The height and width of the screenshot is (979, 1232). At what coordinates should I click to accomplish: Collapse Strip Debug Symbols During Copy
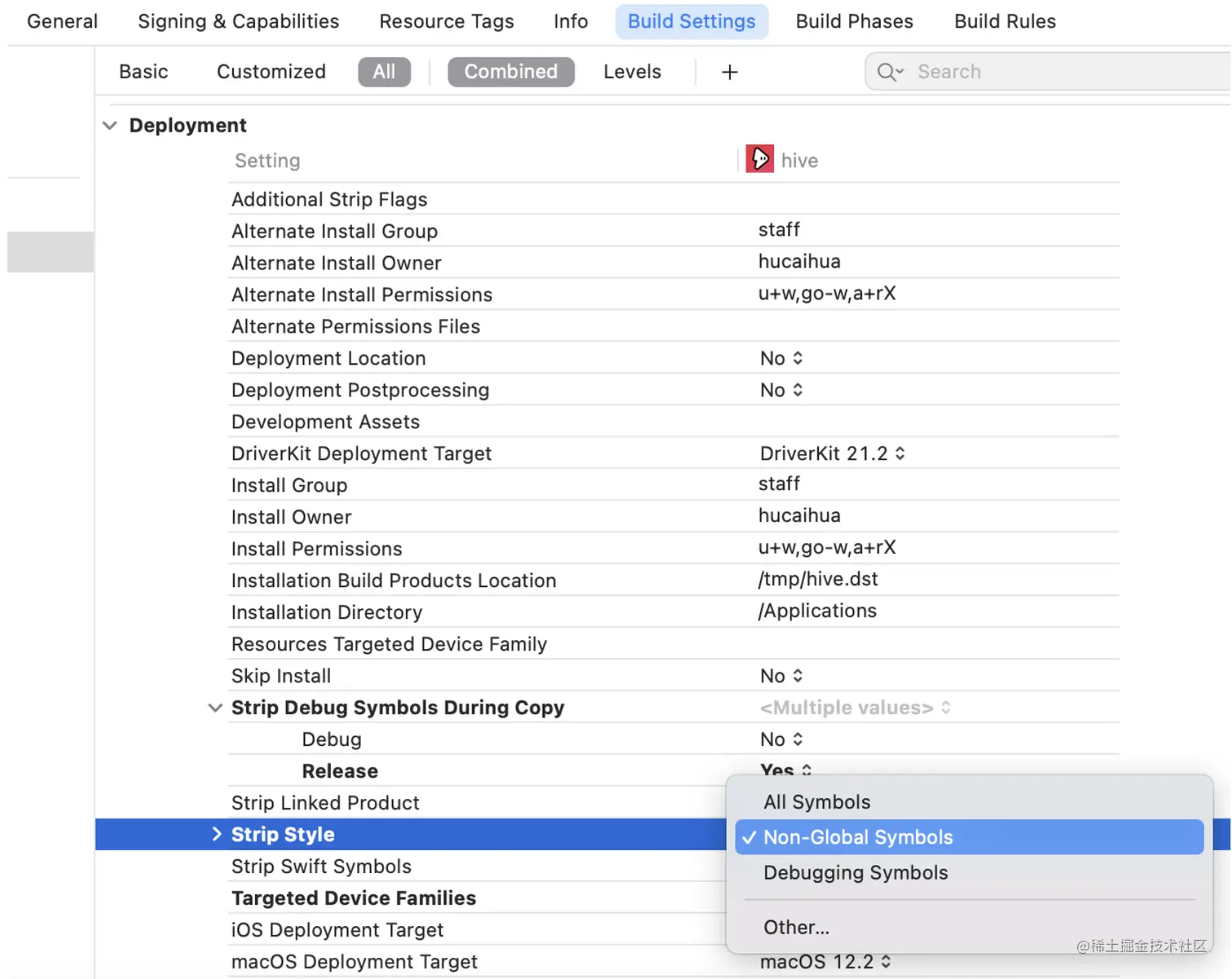point(215,708)
